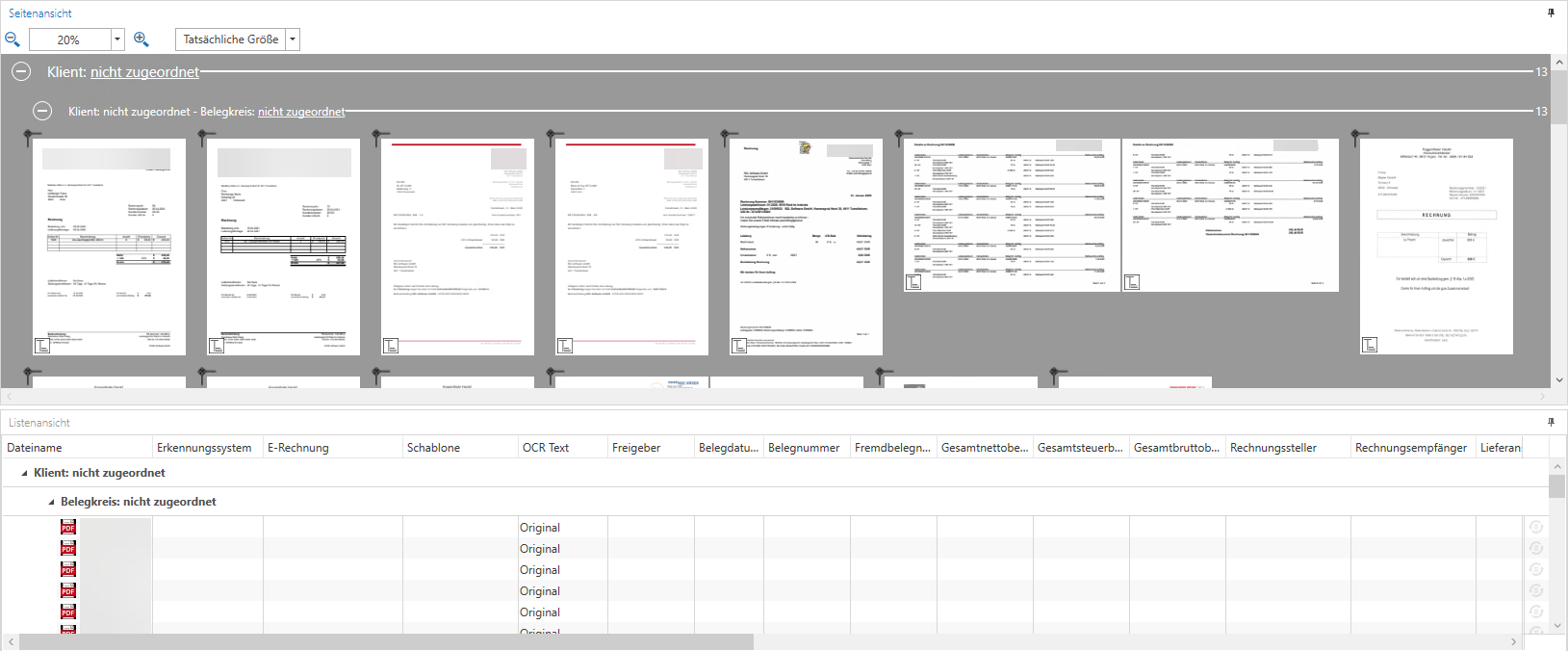Collapse 'Belegkreis: nicht zugeordnet' tree node in list
The image size is (1568, 651).
click(52, 502)
